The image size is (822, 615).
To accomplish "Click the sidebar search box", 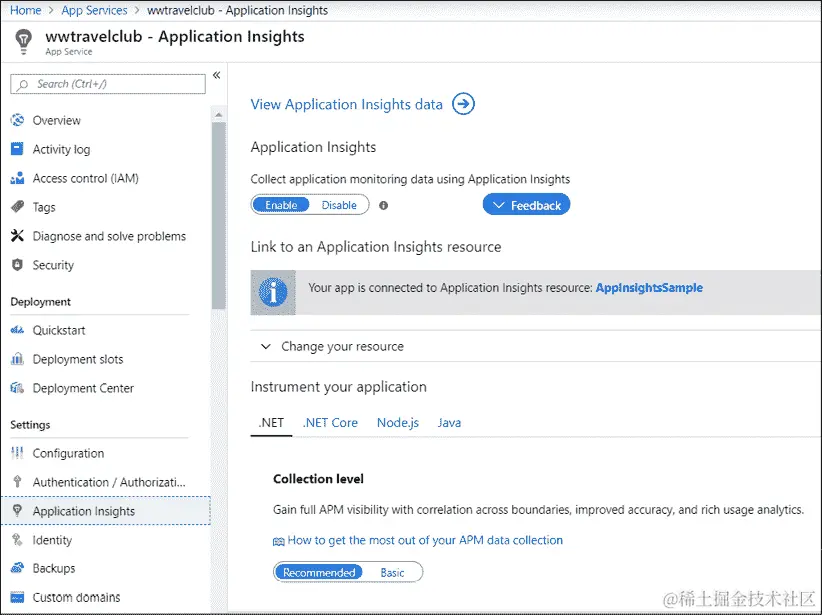I will (x=108, y=84).
